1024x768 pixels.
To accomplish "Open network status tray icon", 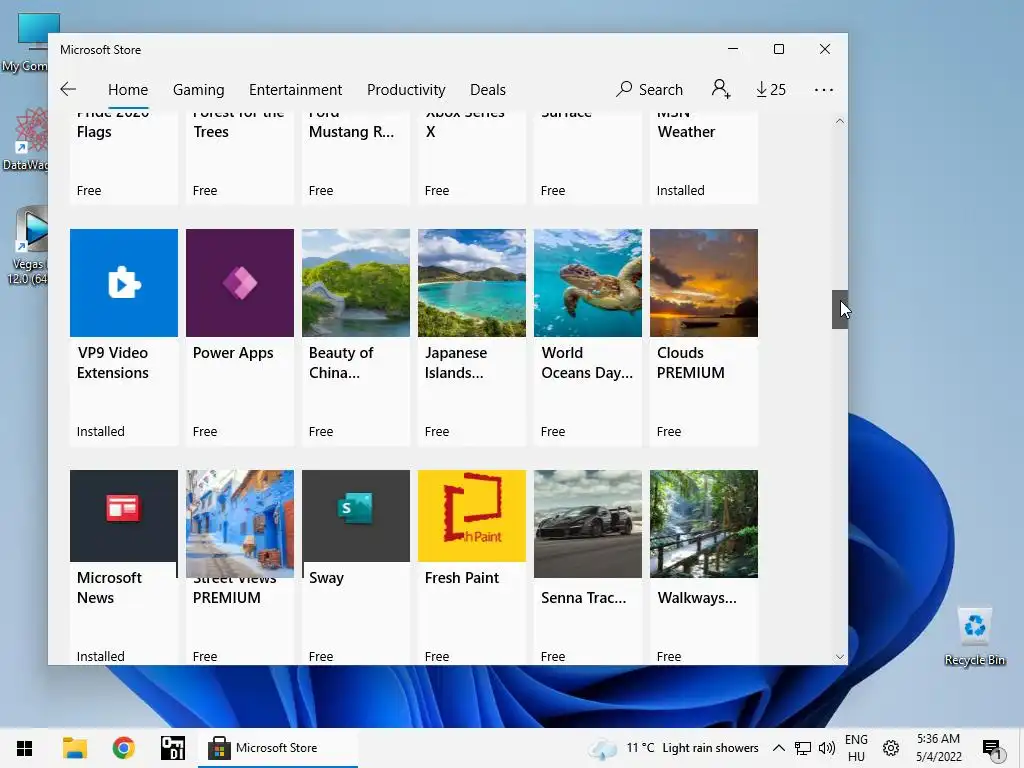I will [803, 748].
